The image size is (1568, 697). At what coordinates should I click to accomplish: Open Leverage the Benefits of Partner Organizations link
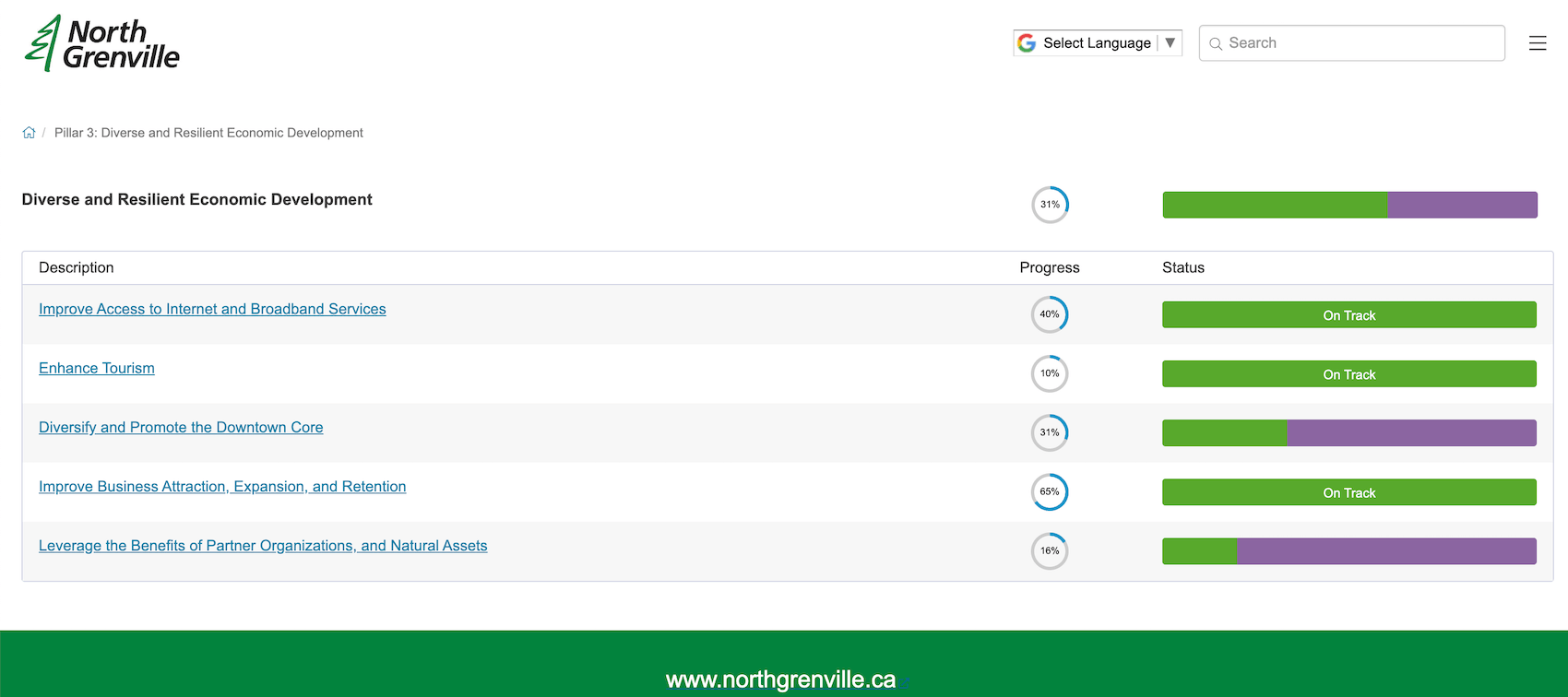(x=263, y=546)
